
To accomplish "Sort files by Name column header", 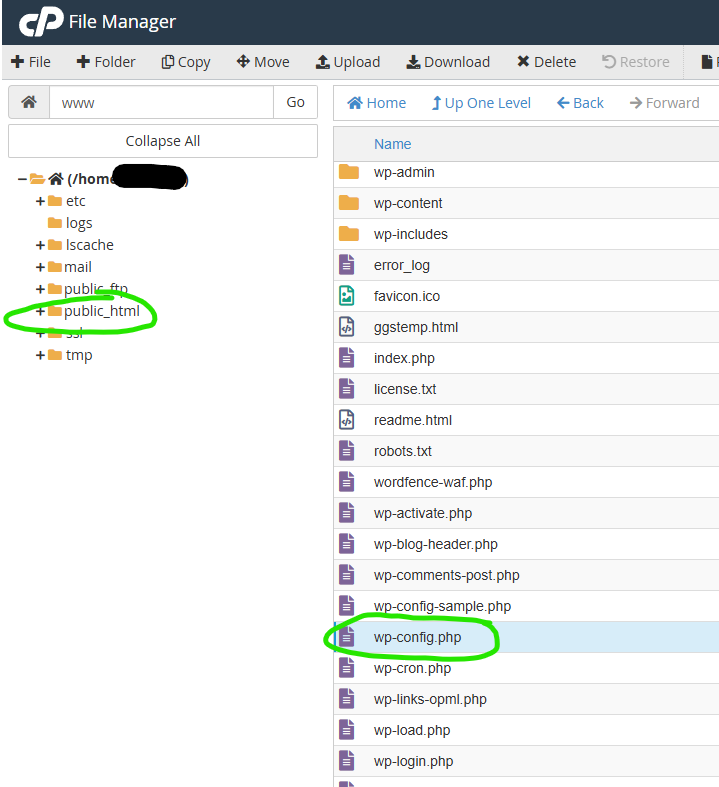I will point(392,145).
